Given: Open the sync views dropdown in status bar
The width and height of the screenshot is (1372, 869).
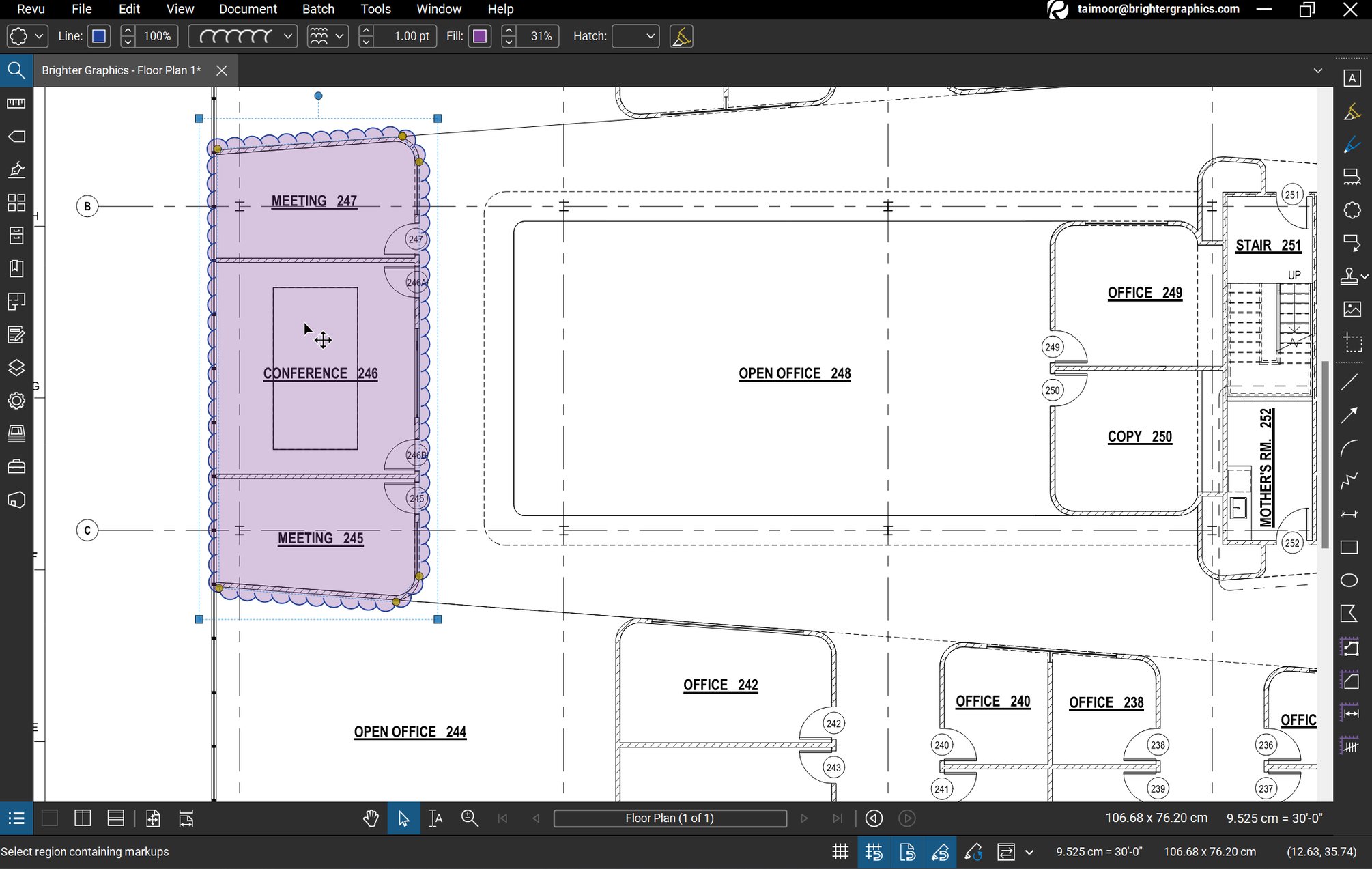Looking at the screenshot, I should pos(1029,852).
